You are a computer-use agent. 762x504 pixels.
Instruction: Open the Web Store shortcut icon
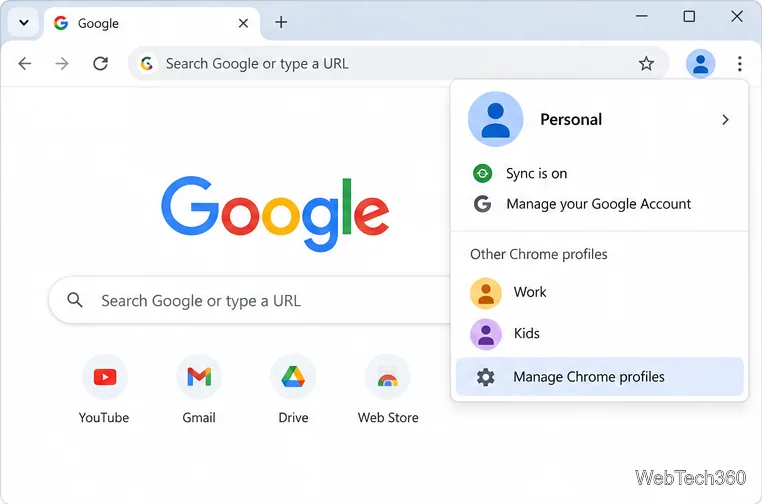pyautogui.click(x=388, y=377)
